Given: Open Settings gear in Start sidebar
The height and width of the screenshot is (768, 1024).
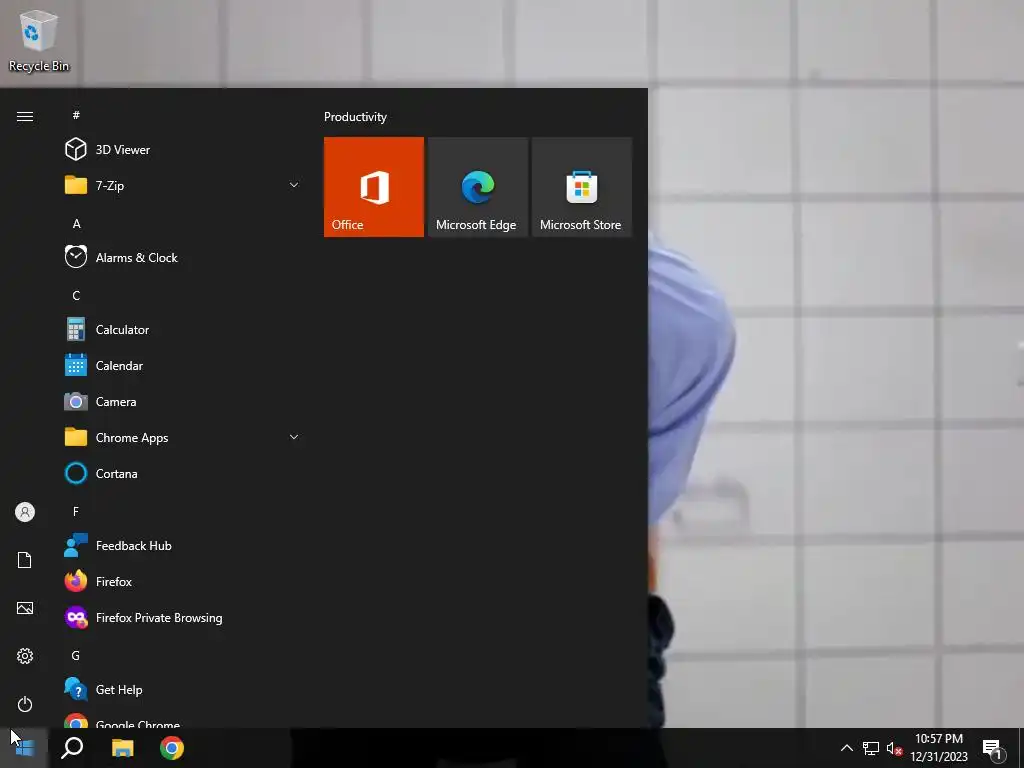Looking at the screenshot, I should click(x=25, y=656).
